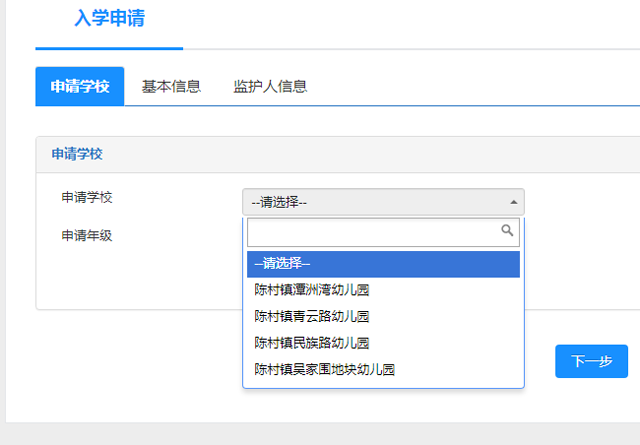Click the blue underline beneath 入学申请
Screen dimensions: 640x445
(x=109, y=49)
